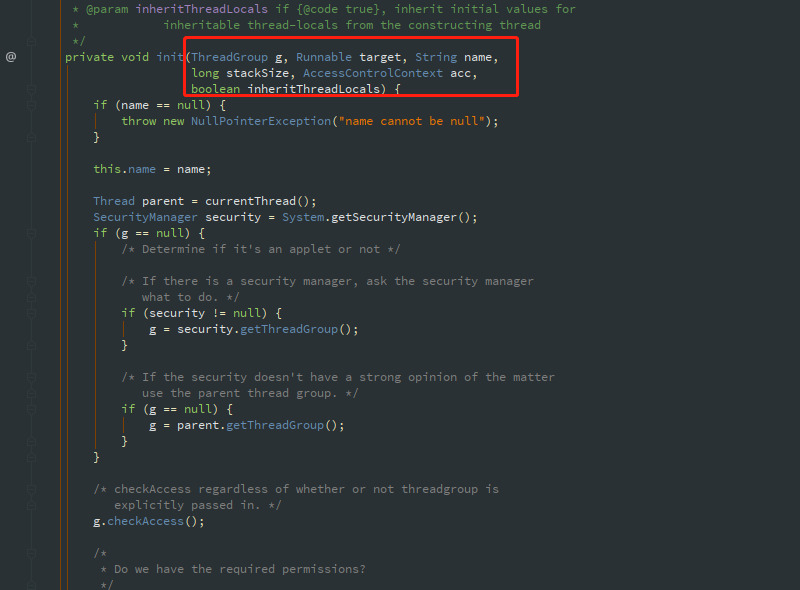Click the "name cannot be null" string

tap(411, 121)
